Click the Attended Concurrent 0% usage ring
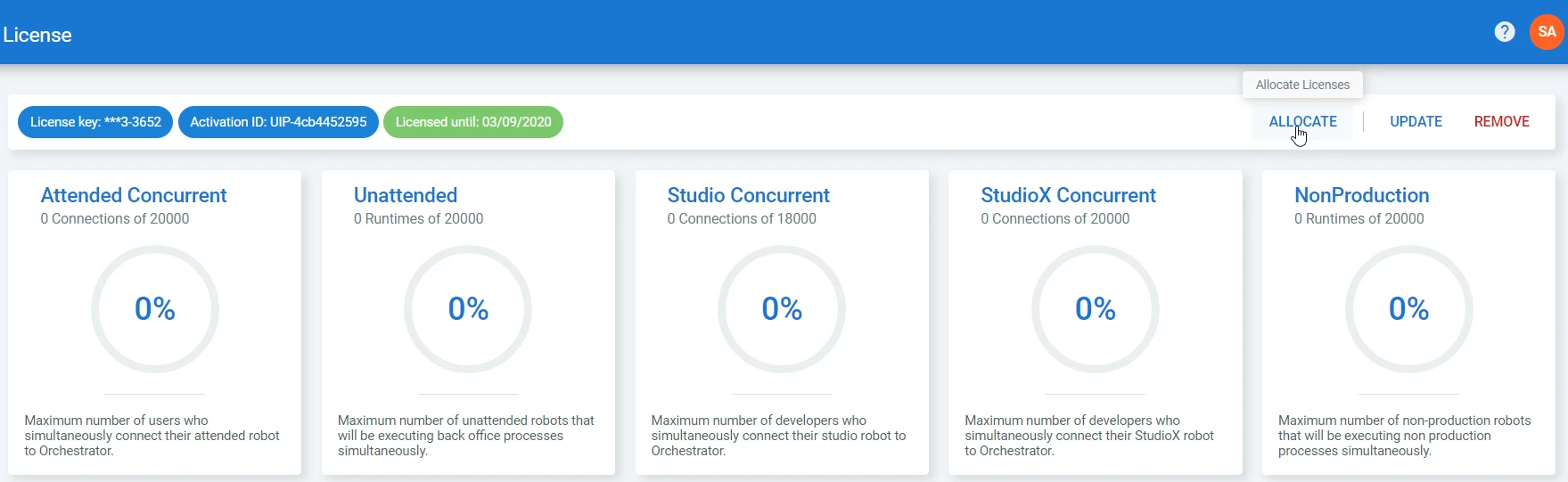The width and height of the screenshot is (1568, 482). coord(155,309)
